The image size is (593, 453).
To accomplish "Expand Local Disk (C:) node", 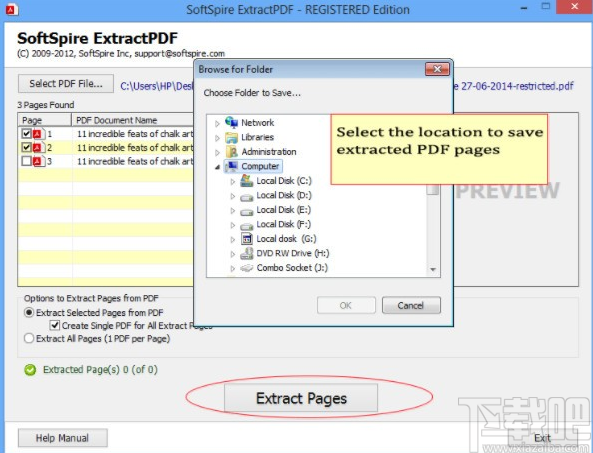I will pyautogui.click(x=233, y=182).
